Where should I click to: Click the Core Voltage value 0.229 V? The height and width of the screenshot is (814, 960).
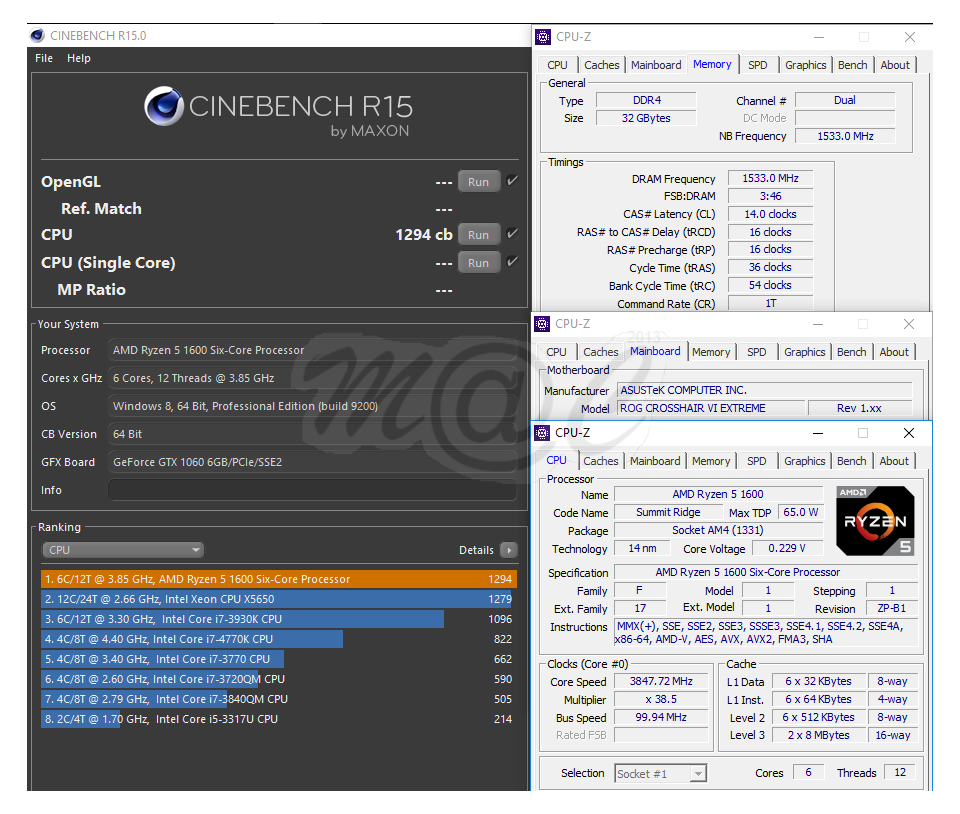(787, 548)
